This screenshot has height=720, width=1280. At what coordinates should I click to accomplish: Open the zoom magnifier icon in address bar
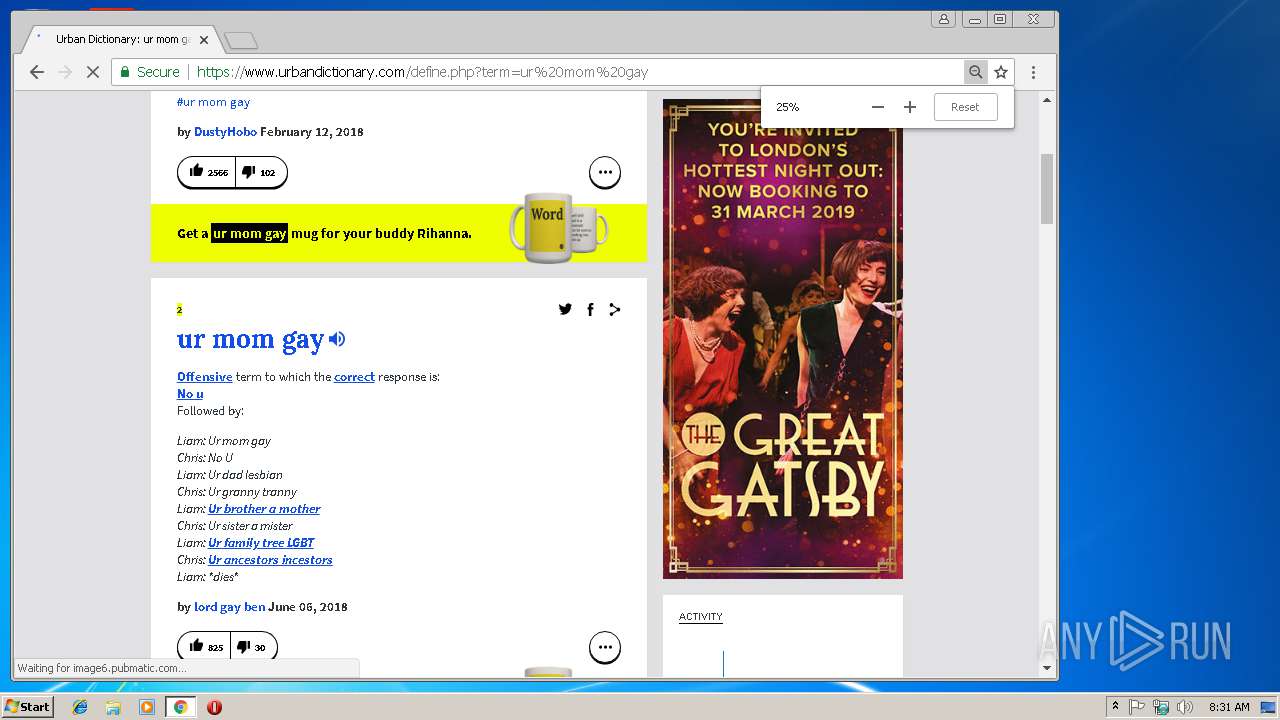click(975, 72)
